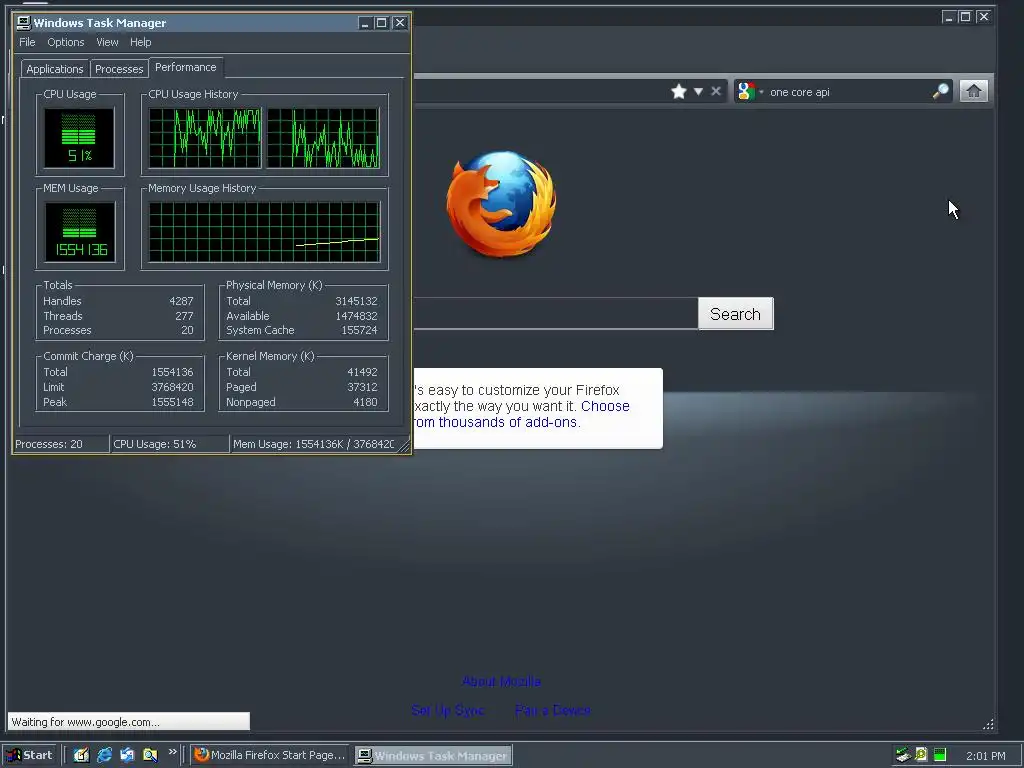Click the Firefox page Search button
Screen dimensions: 1024x768
click(735, 314)
